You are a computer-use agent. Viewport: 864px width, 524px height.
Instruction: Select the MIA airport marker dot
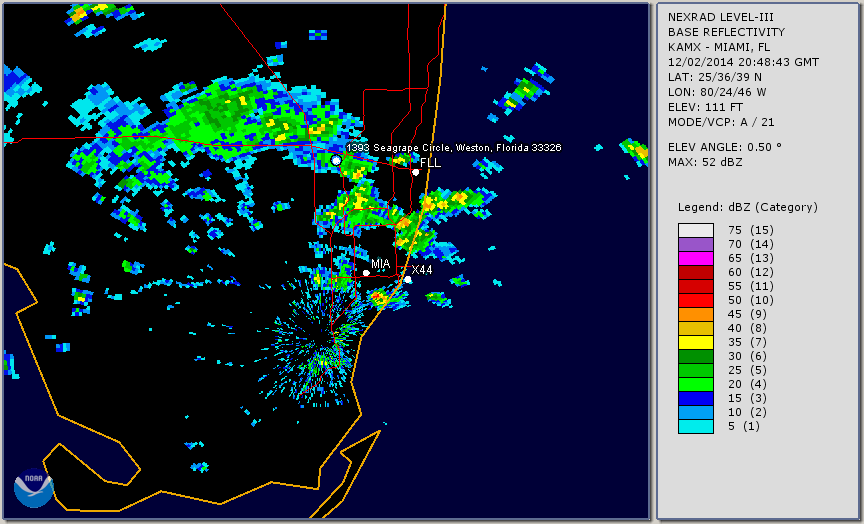366,273
